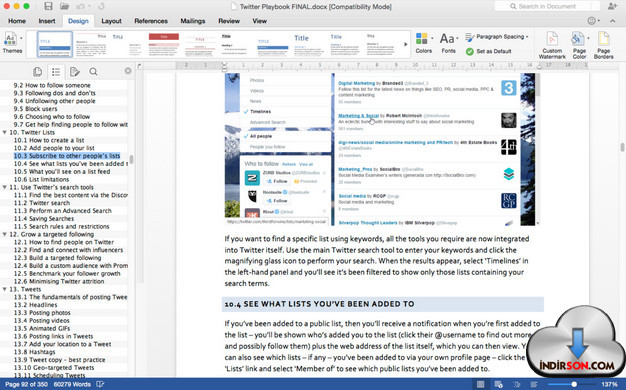Click the 137% zoom level
This screenshot has height=390, width=626.
[x=609, y=384]
